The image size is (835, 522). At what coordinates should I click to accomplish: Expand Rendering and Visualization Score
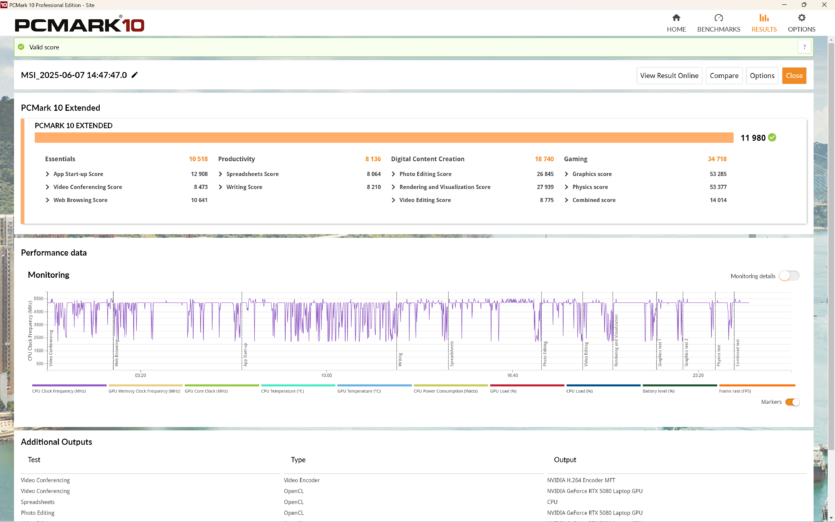tap(394, 187)
